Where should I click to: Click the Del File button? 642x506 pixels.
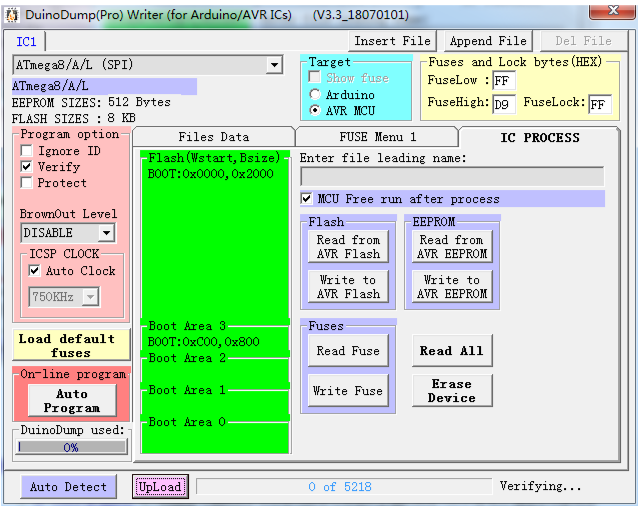pyautogui.click(x=583, y=41)
